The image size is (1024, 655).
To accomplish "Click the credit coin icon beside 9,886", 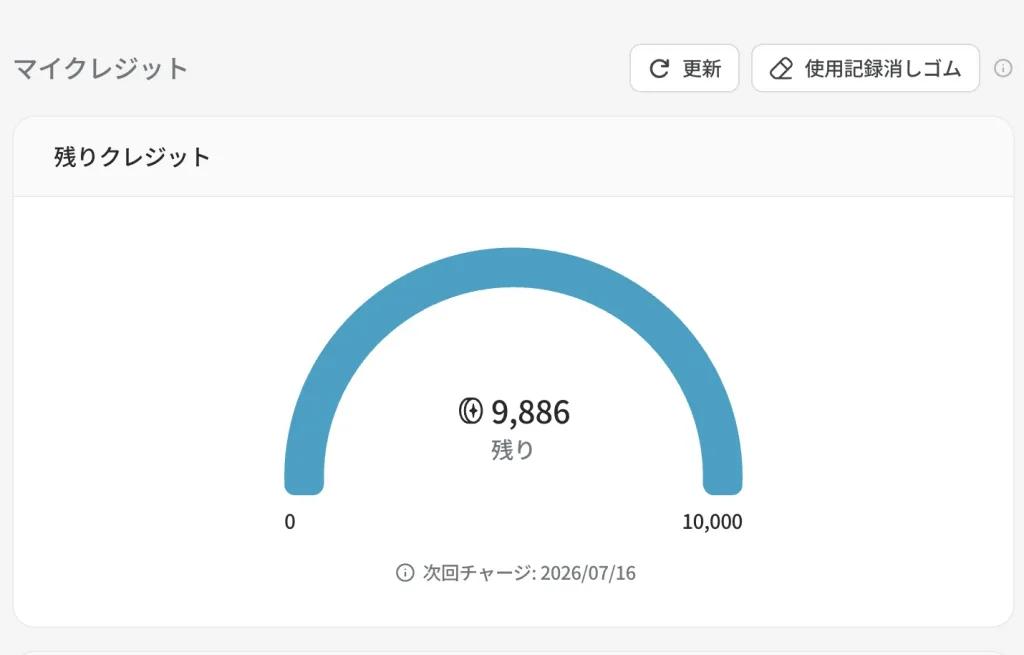I will [x=471, y=411].
